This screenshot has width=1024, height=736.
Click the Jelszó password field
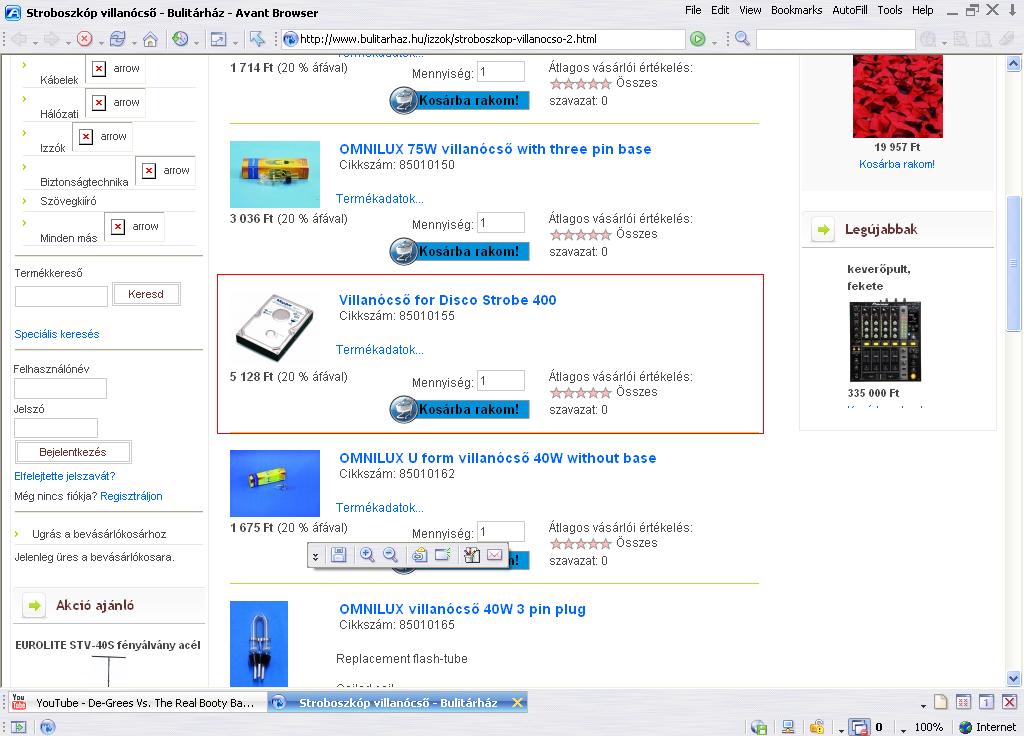56,428
